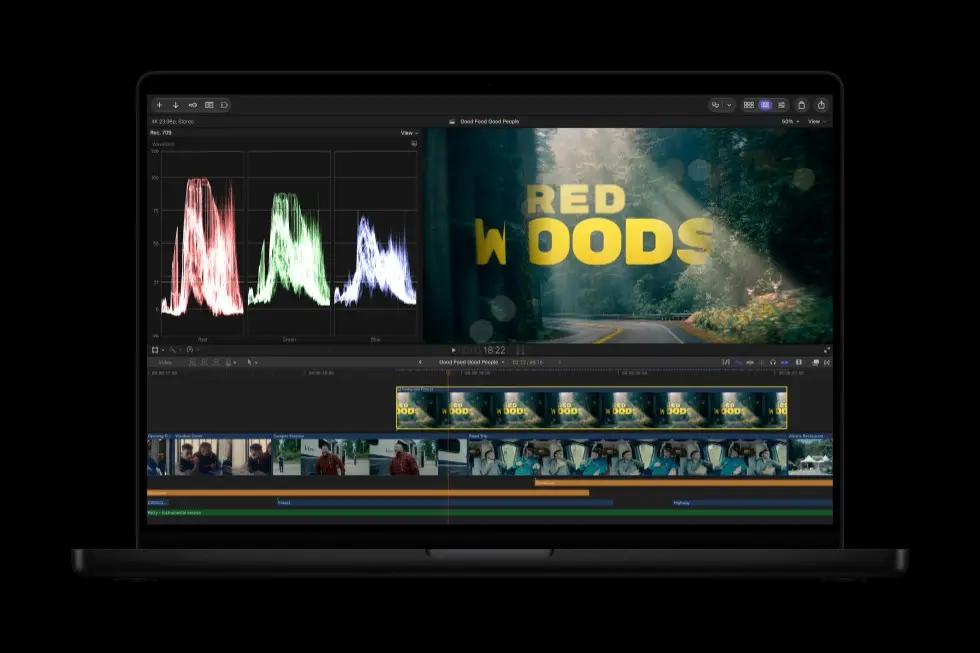Select the Redwoods title clip thumbnail in timeline
This screenshot has width=980, height=653.
click(591, 408)
